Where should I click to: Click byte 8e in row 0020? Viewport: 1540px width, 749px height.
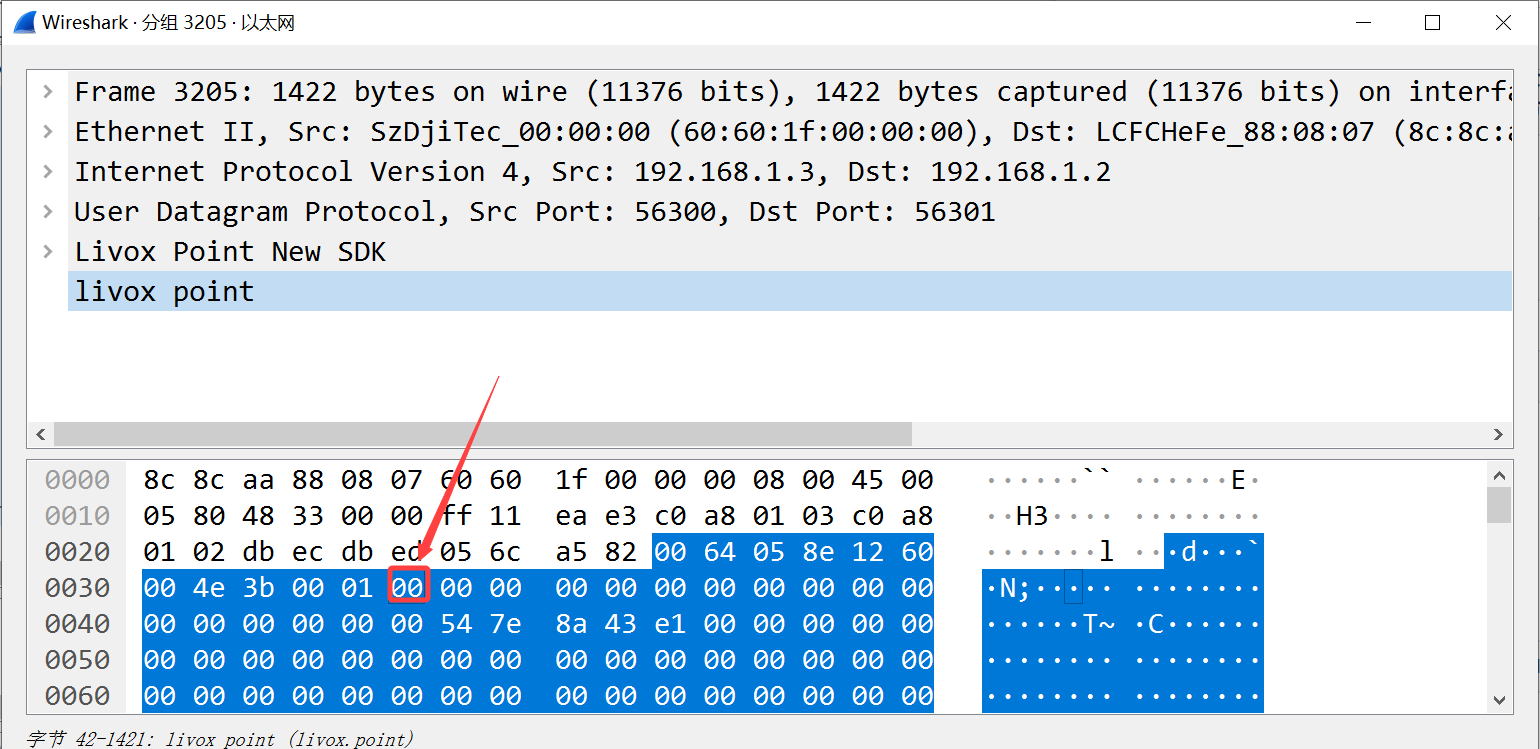(x=818, y=552)
